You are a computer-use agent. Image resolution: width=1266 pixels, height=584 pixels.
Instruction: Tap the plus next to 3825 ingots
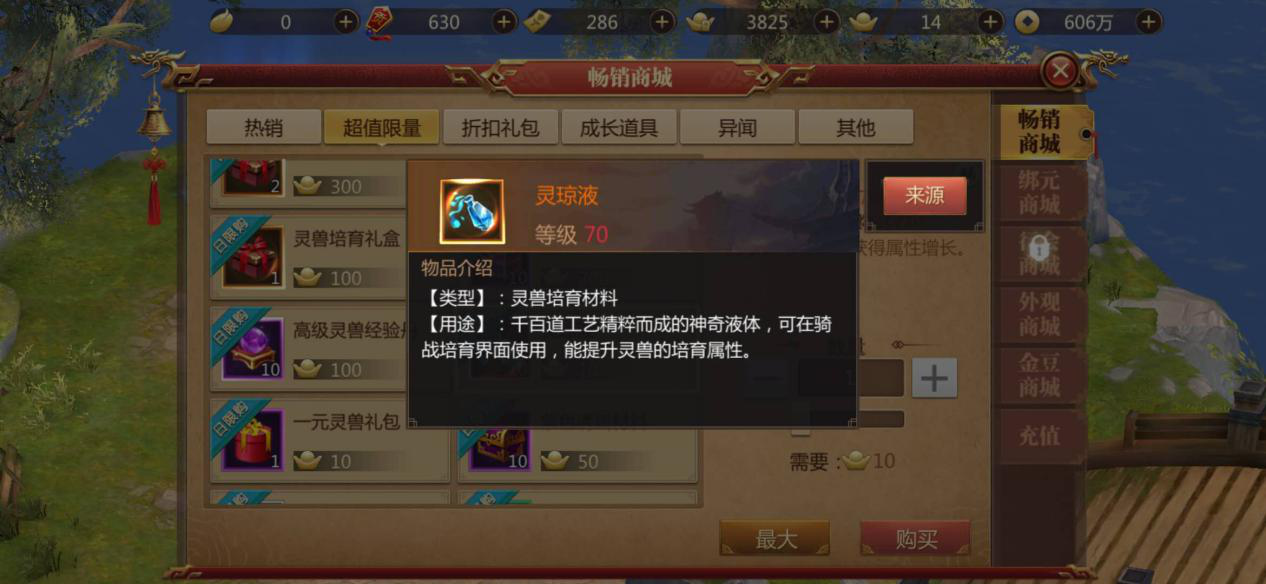827,22
